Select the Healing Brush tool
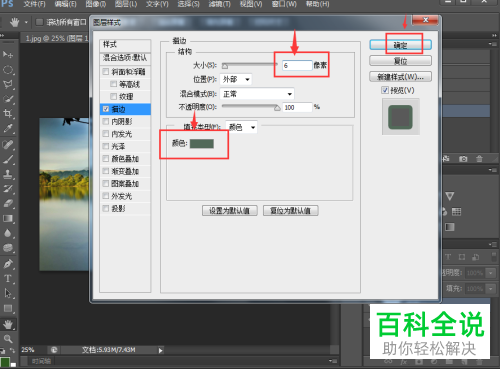This screenshot has height=369, width=500. 8,144
